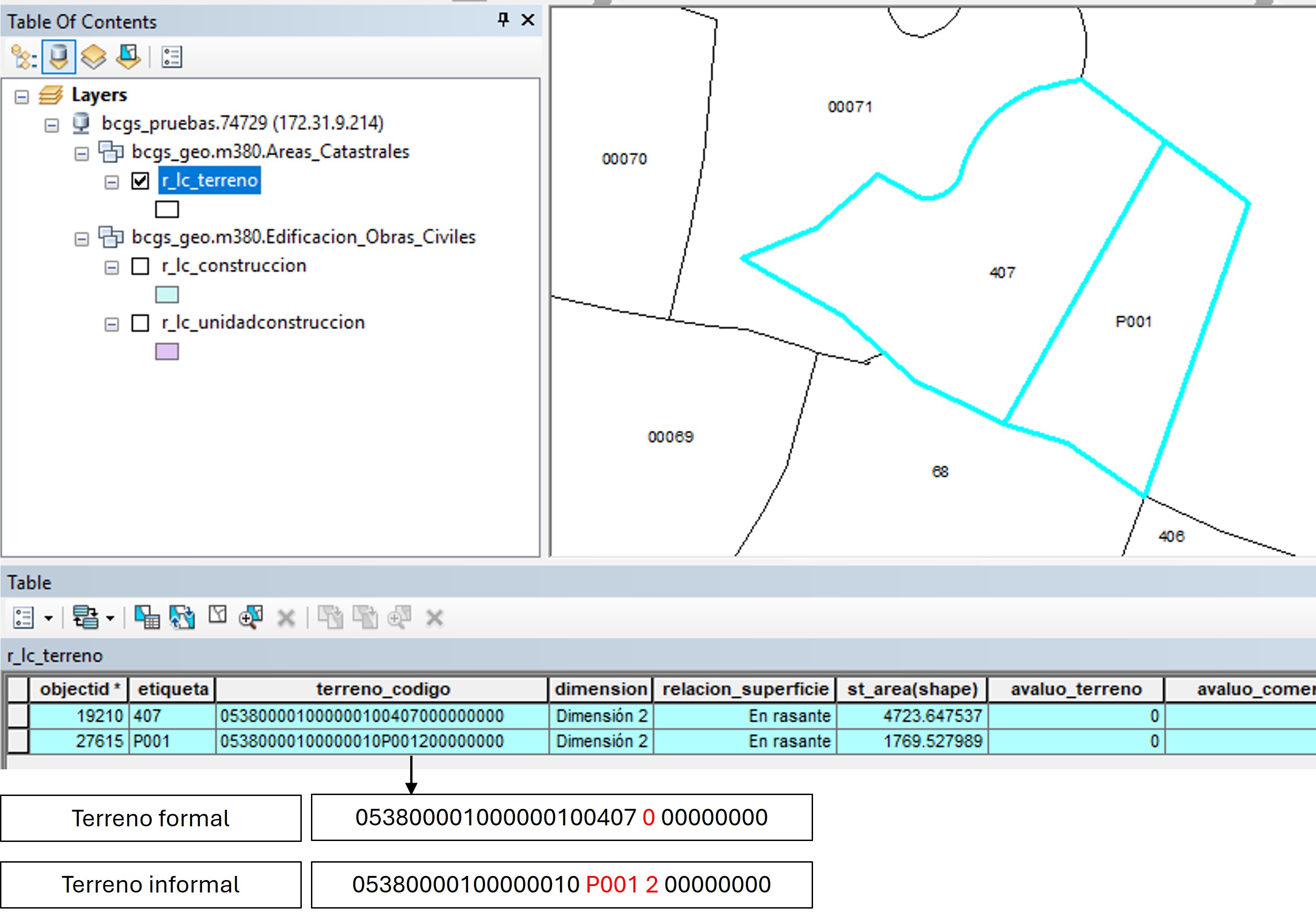Image resolution: width=1316 pixels, height=915 pixels.
Task: Switch to List By Selection view
Action: pyautogui.click(x=128, y=57)
